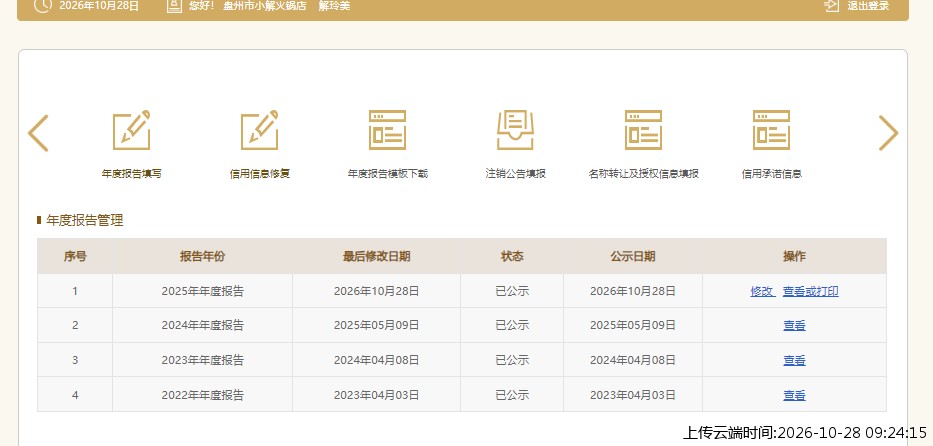The height and width of the screenshot is (446, 933).
Task: Select the 年度报告填写 label
Action: coord(132,174)
